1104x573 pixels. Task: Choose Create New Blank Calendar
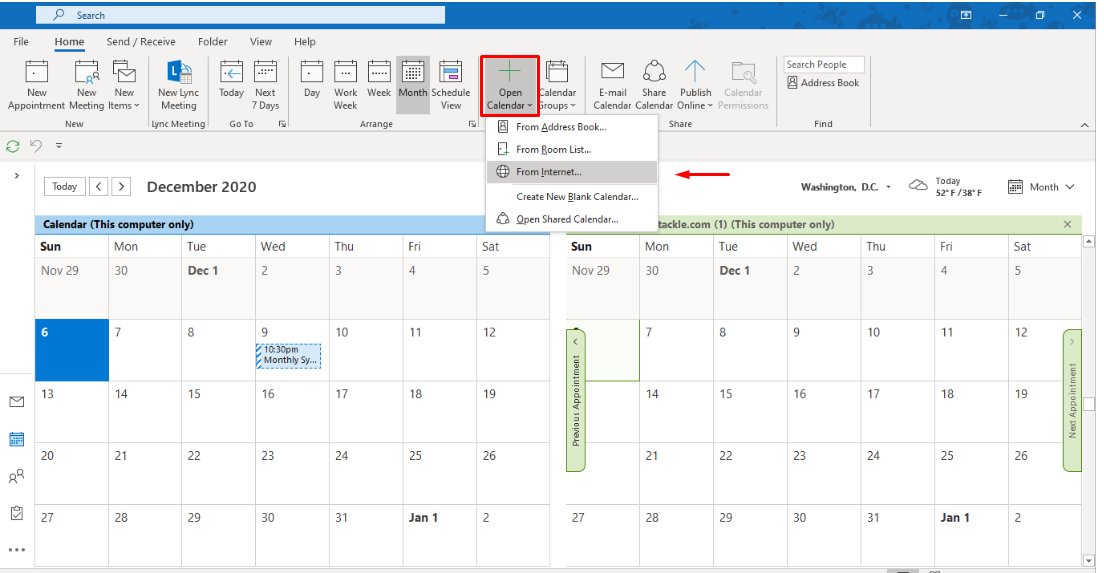coord(572,196)
